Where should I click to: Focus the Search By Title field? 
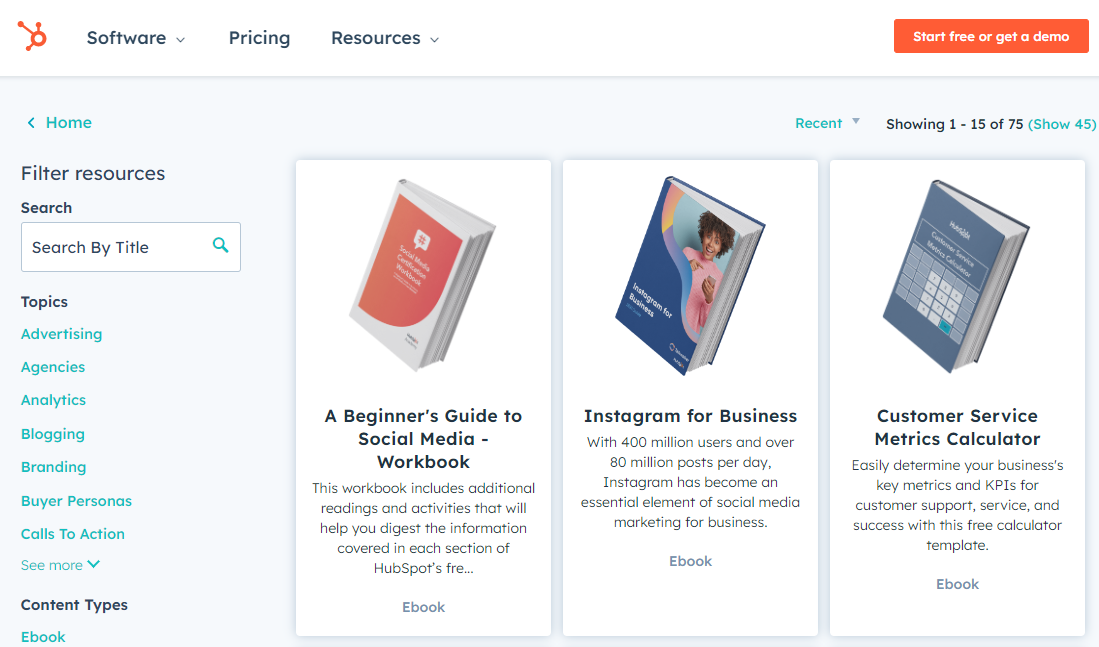(x=131, y=247)
